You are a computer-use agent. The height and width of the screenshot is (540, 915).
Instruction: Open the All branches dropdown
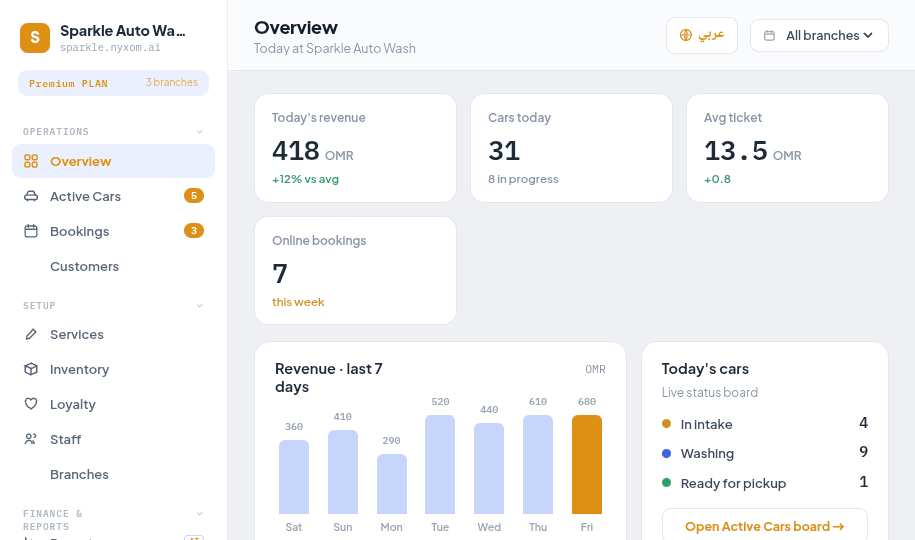click(819, 36)
